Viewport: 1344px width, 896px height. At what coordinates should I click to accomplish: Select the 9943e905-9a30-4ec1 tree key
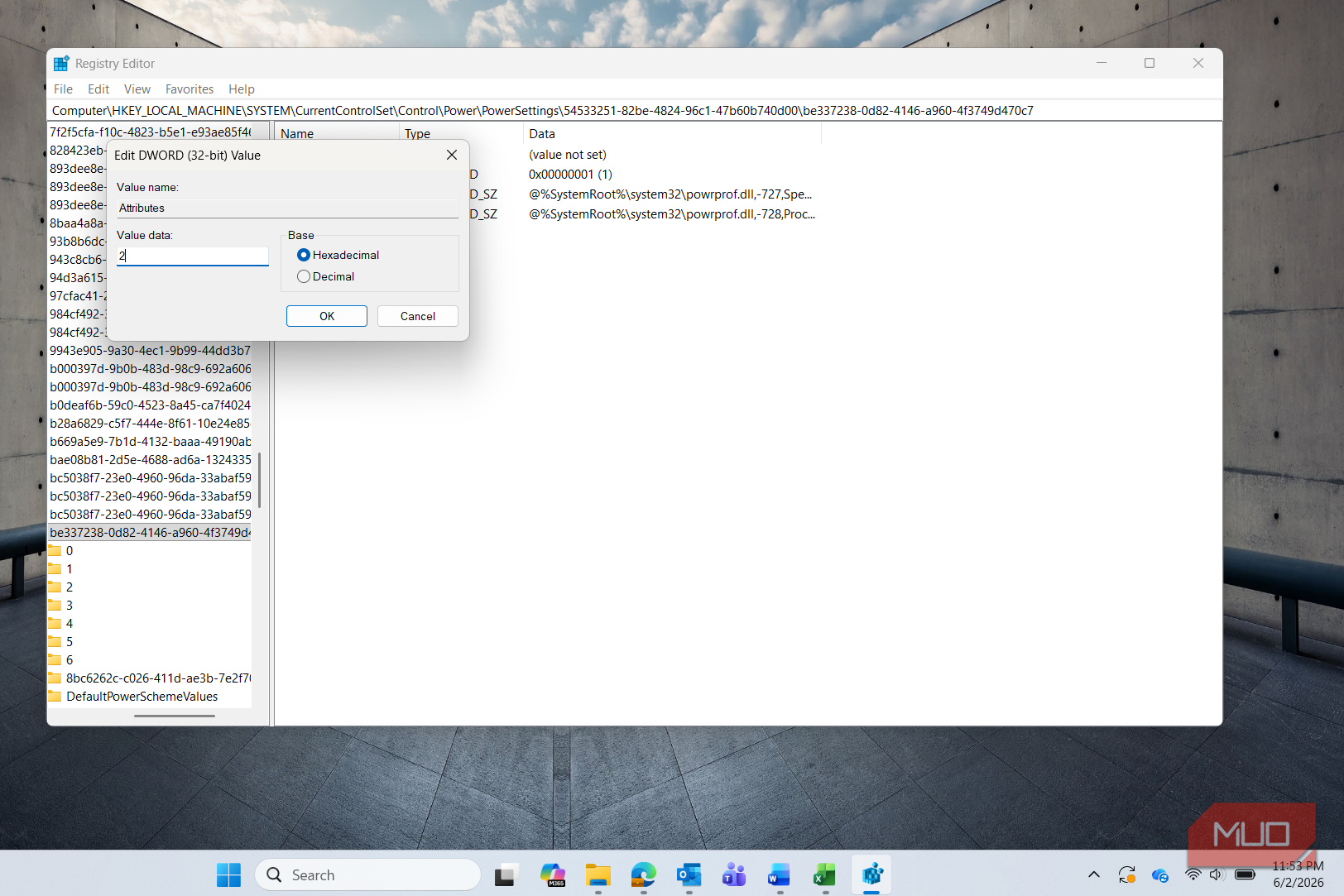(150, 351)
